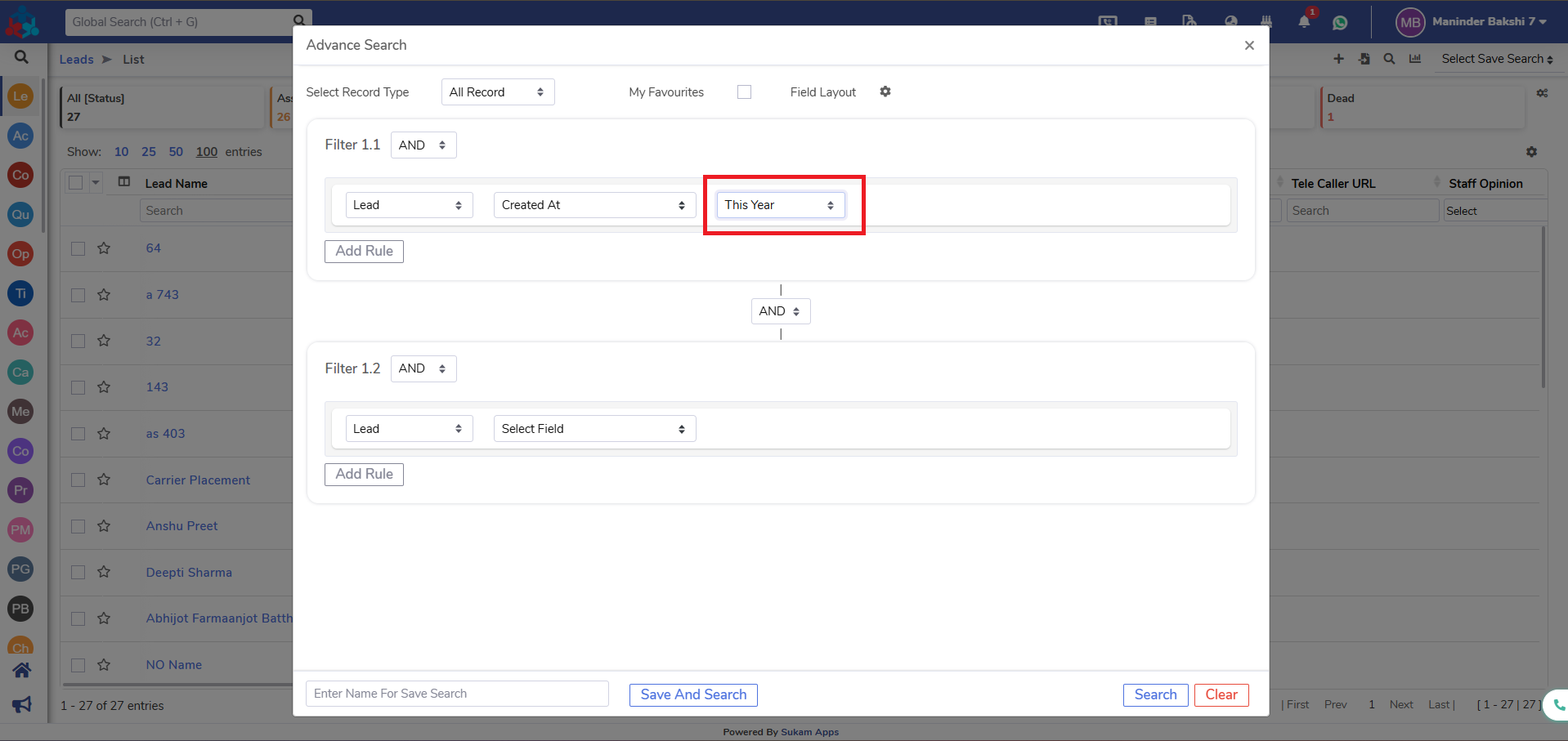
Task: Click the table column settings gear
Action: coord(1531,152)
